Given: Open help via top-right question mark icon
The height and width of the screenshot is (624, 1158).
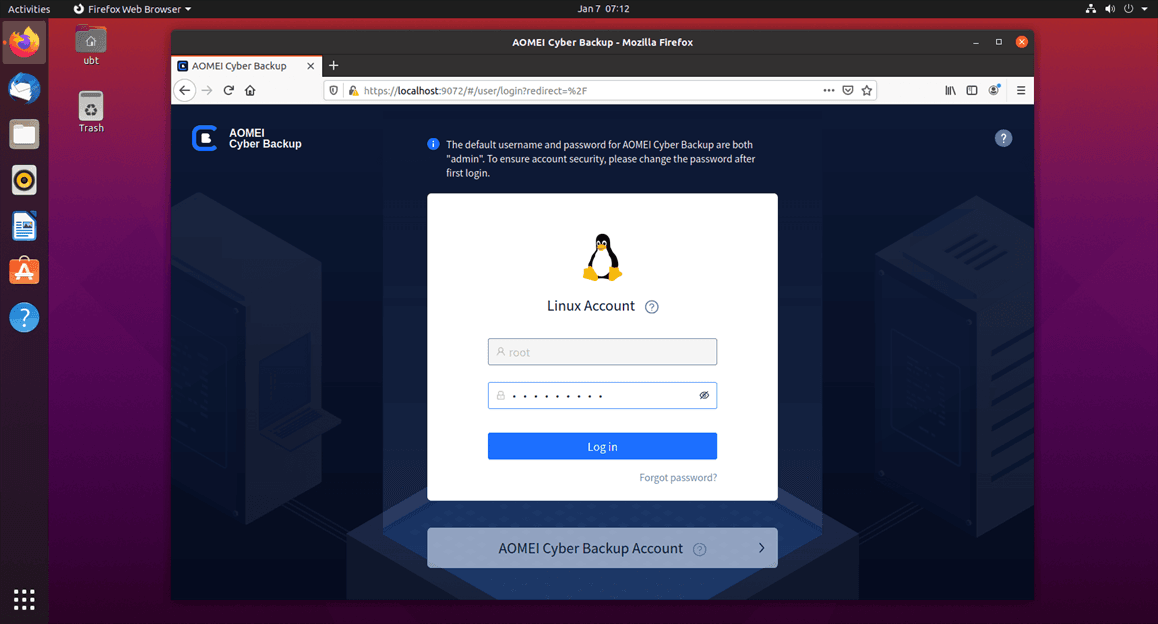Looking at the screenshot, I should [1003, 138].
